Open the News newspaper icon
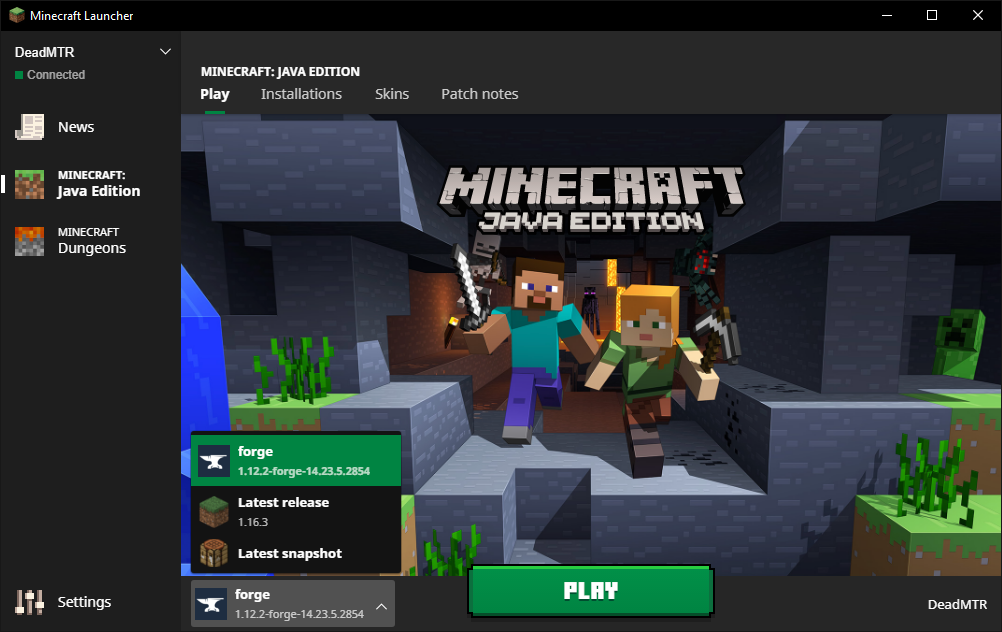Viewport: 1002px width, 632px height. [x=29, y=127]
